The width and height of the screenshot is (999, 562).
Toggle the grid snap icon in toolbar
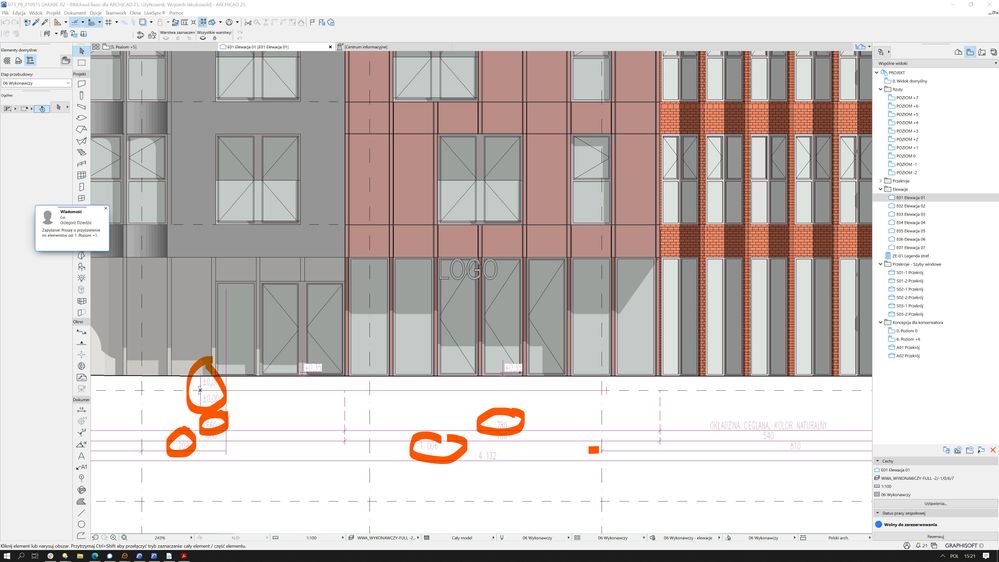coord(108,22)
